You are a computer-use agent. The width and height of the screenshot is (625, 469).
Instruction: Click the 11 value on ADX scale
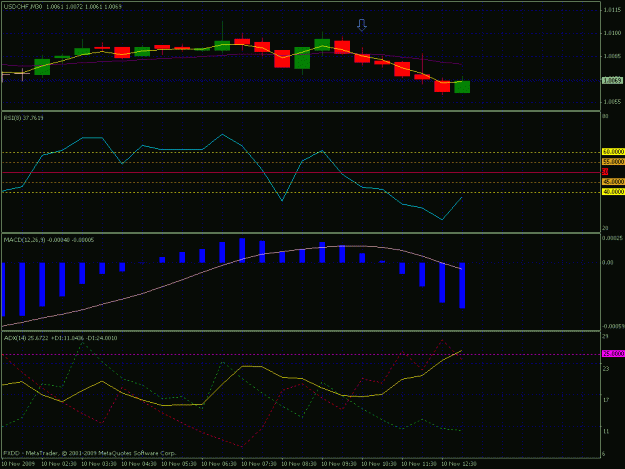605,432
